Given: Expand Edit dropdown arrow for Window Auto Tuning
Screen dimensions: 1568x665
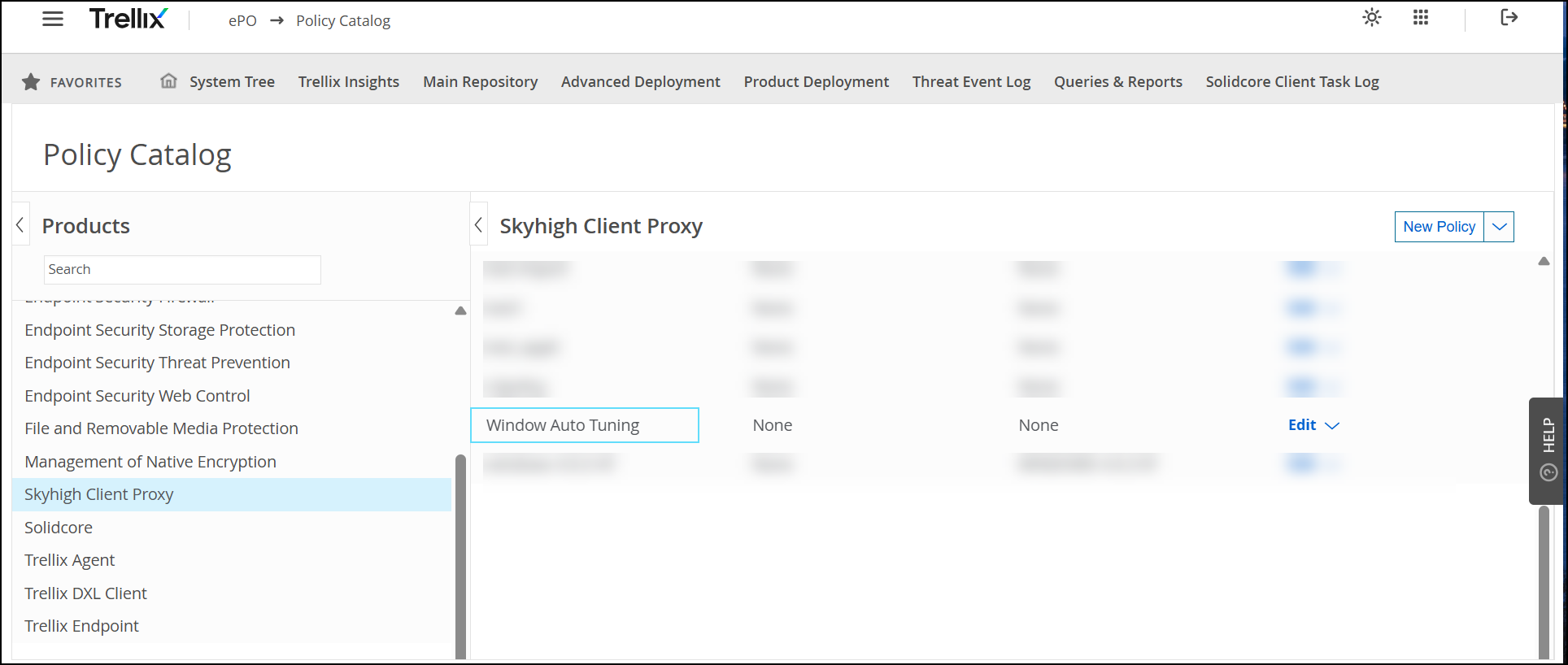Looking at the screenshot, I should pos(1332,425).
